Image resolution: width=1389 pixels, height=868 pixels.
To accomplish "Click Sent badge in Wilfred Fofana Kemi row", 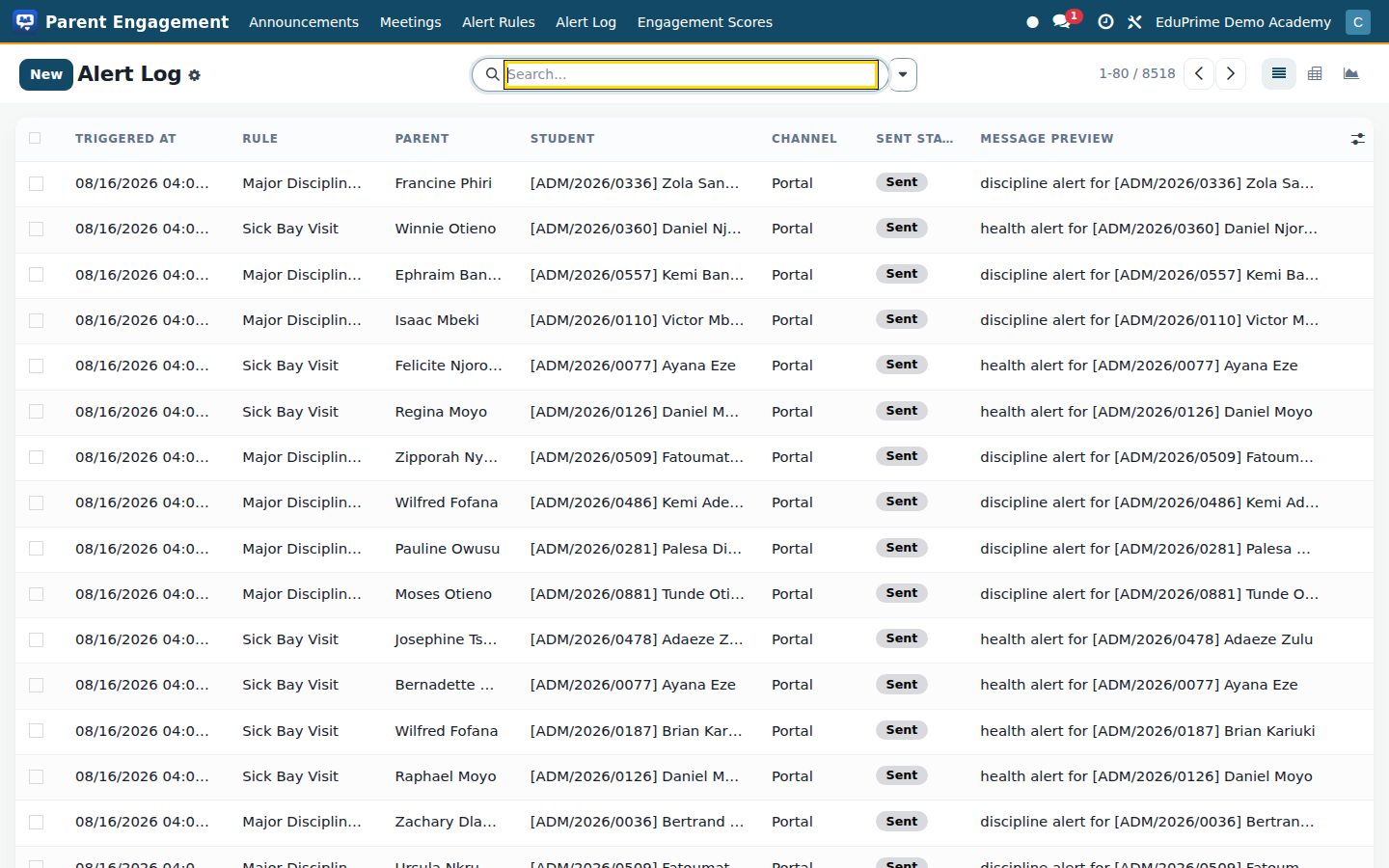I will (x=902, y=502).
